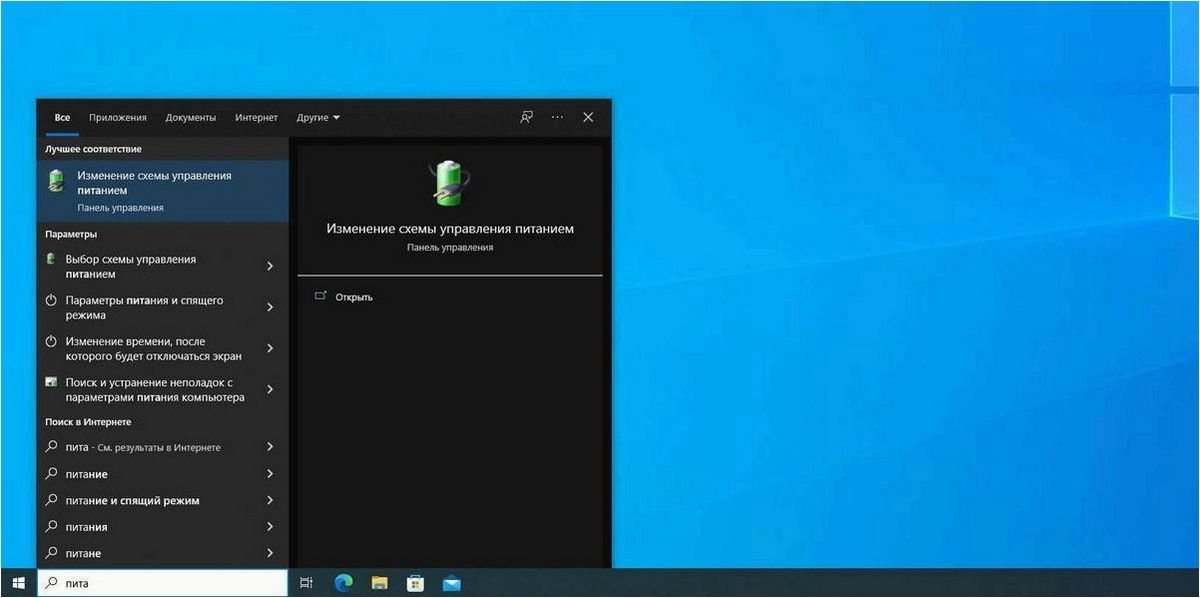1200x598 pixels.
Task: Click power icon beside Параметры питания и спящего режима
Action: click(52, 300)
